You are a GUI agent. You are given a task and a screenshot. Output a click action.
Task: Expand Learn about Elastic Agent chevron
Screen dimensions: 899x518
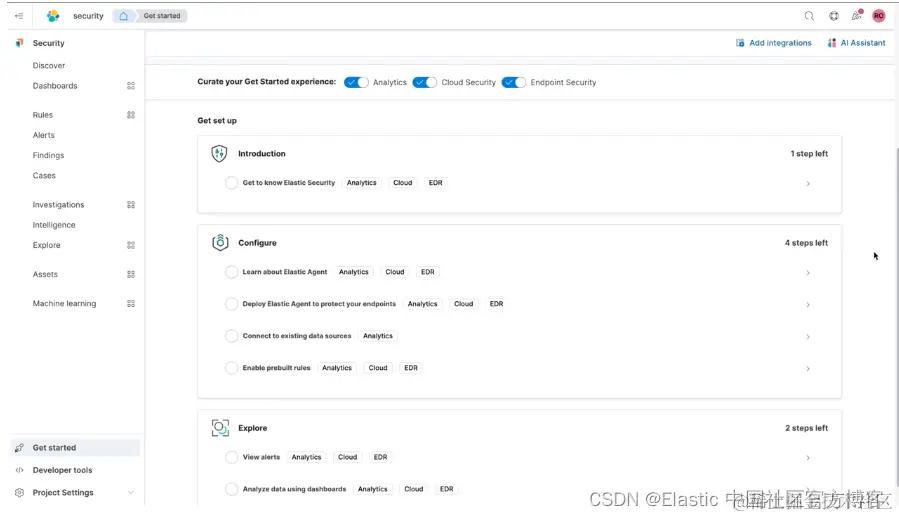[808, 273]
